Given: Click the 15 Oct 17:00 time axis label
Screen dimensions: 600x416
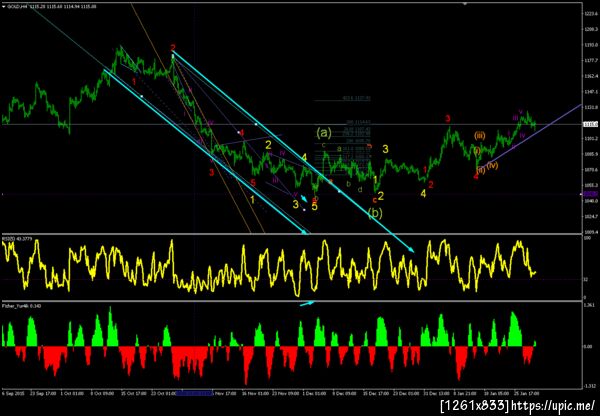Looking at the screenshot, I should (133, 393).
